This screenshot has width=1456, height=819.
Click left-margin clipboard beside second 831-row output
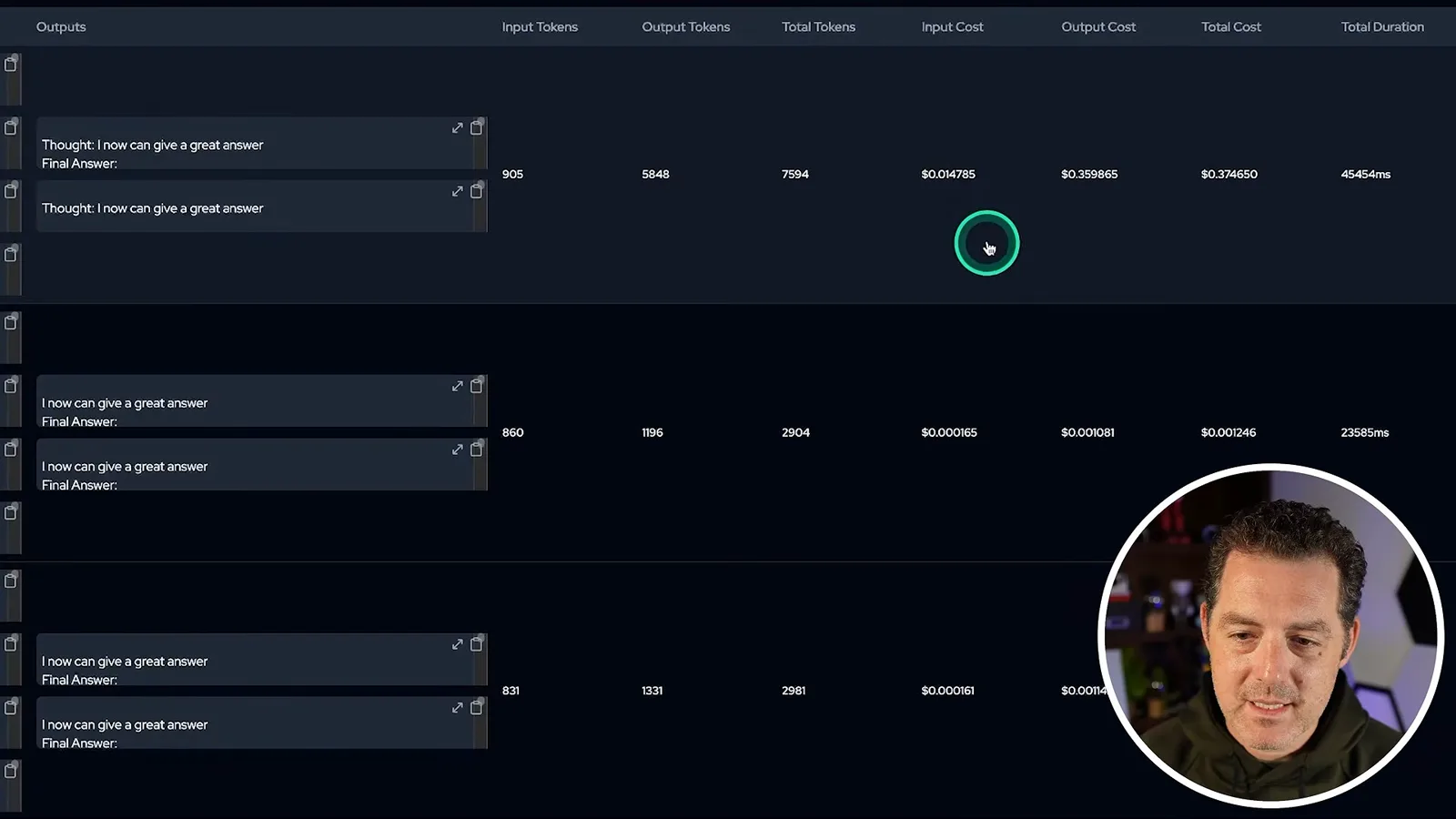(11, 707)
